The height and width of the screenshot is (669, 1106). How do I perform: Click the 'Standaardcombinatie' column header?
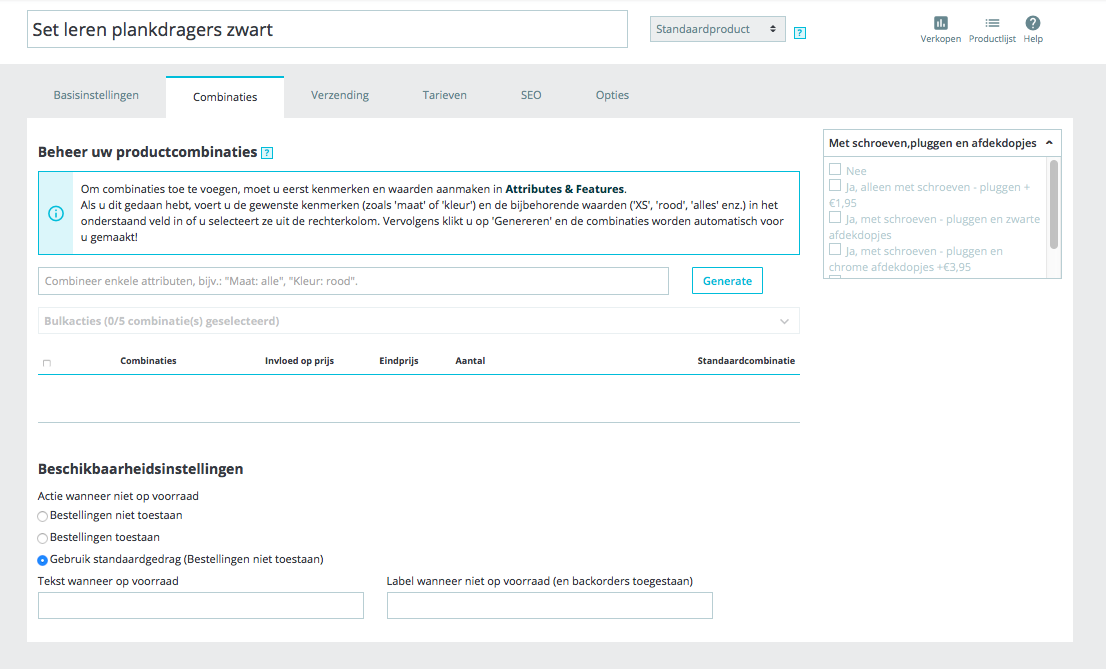(x=746, y=361)
